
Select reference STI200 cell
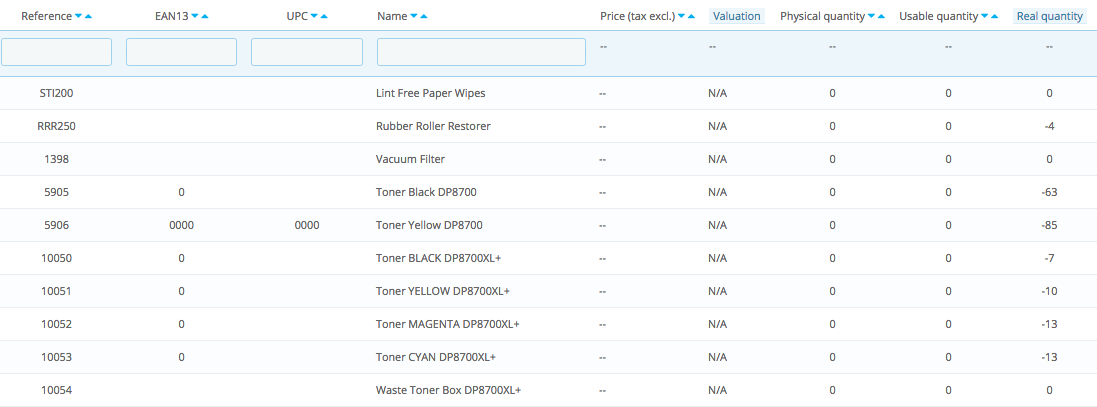pos(56,93)
